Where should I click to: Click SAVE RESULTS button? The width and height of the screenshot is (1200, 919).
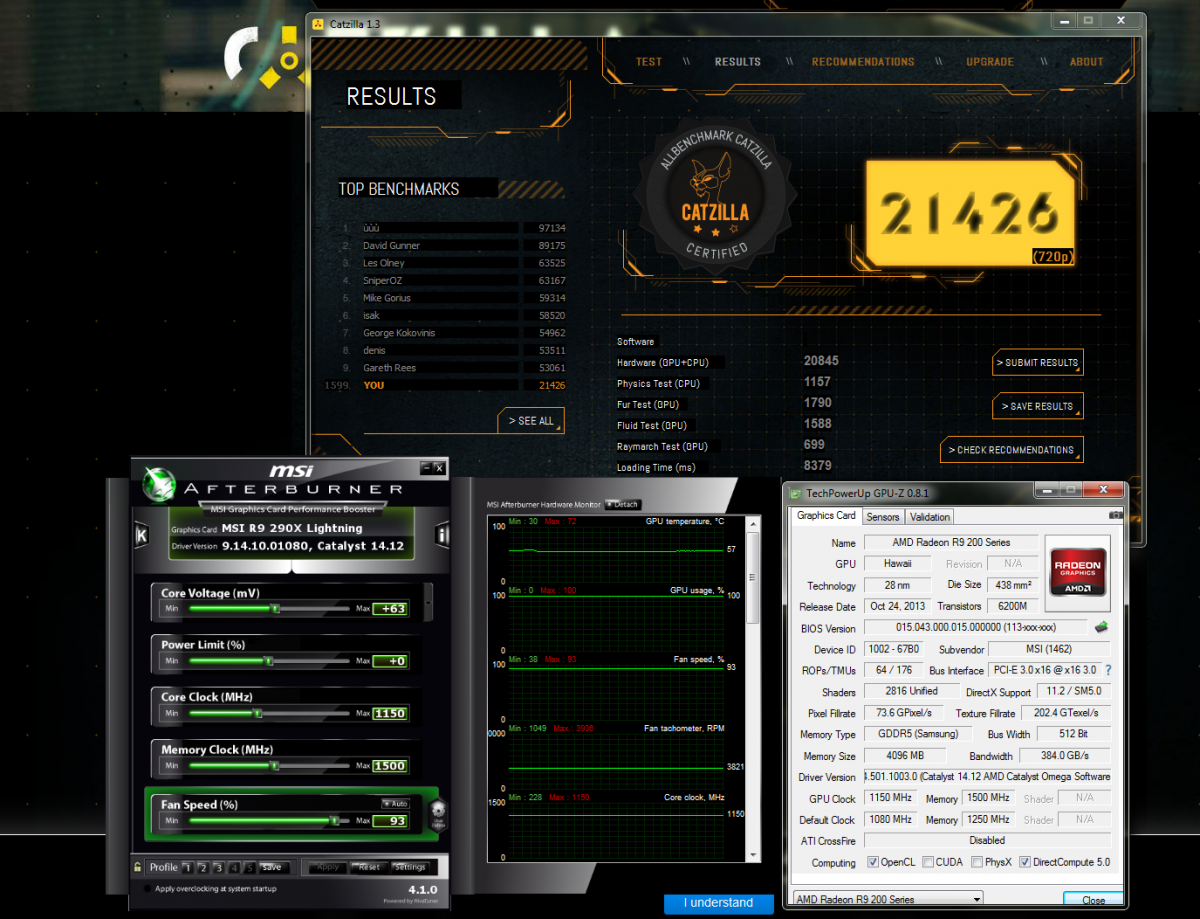[1038, 406]
